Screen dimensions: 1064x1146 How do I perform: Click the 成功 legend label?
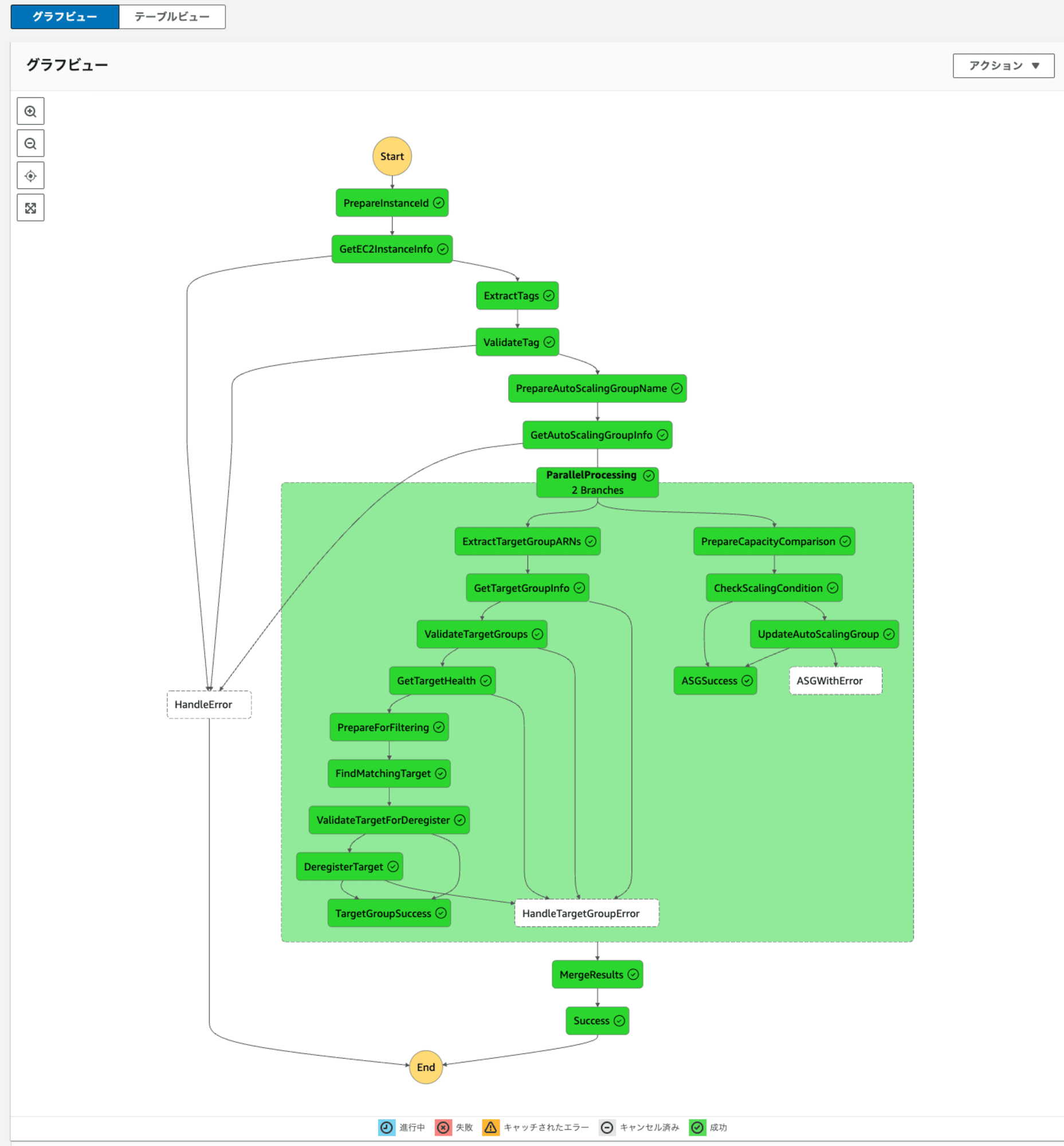pyautogui.click(x=718, y=1127)
